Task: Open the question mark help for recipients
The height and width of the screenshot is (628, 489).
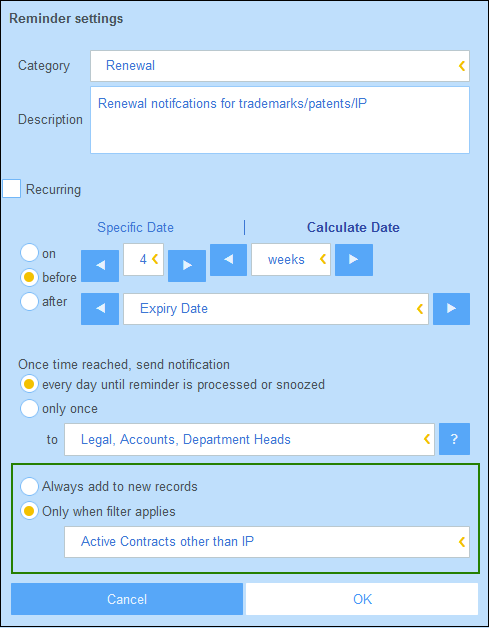Action: point(454,439)
